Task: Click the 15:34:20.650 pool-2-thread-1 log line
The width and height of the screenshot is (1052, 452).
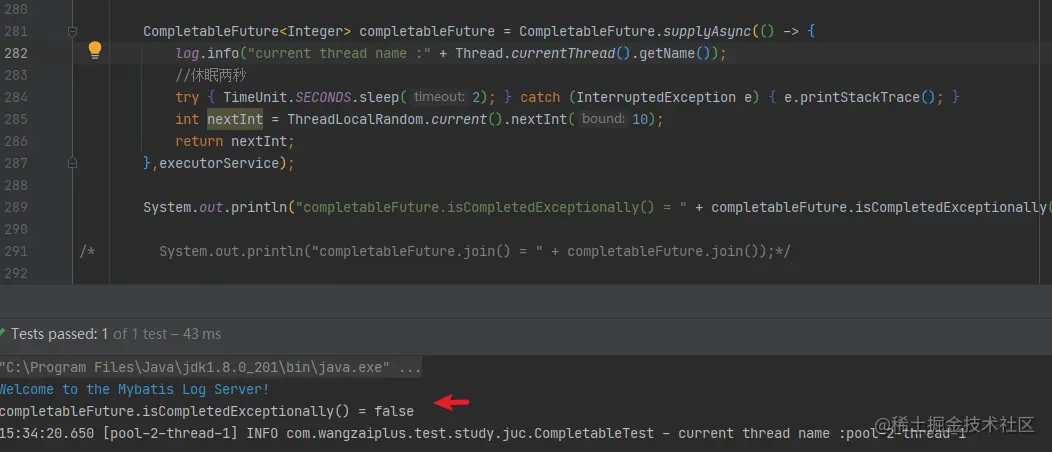Action: (483, 433)
